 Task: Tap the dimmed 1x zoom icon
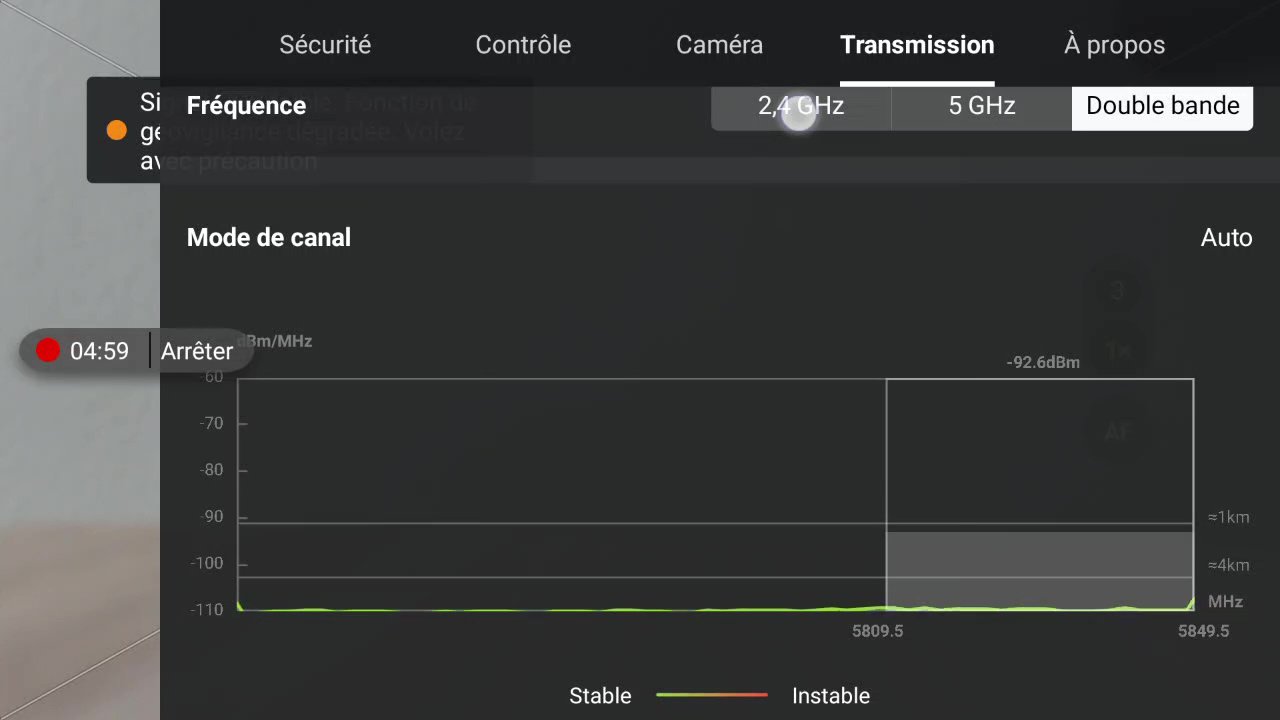tap(1117, 352)
